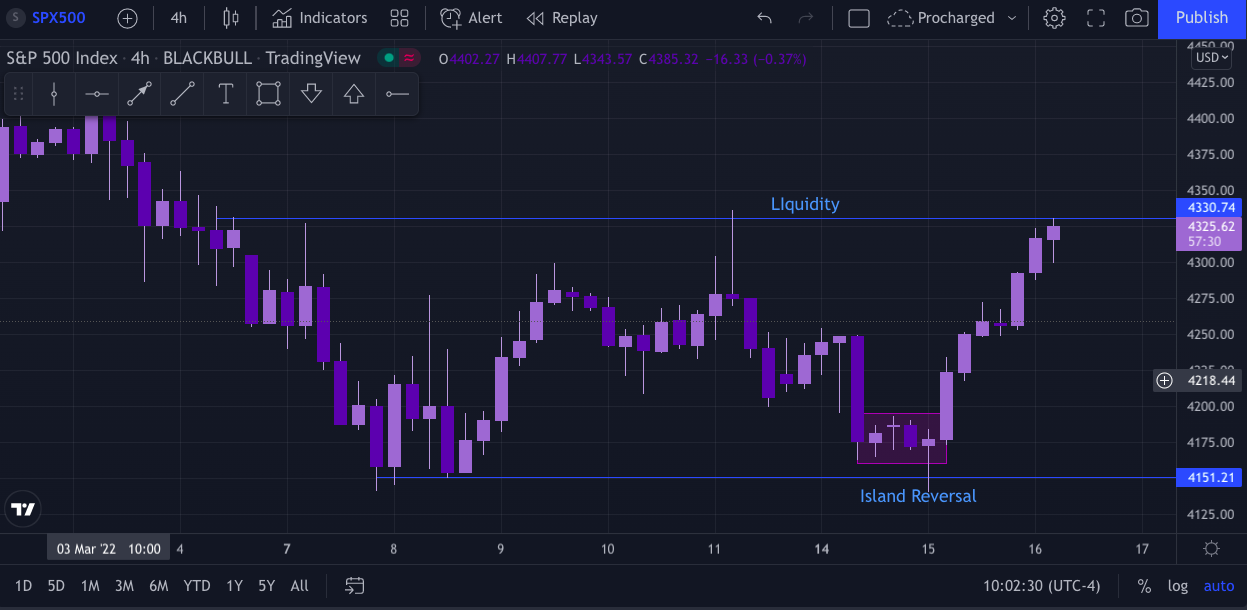Pick the rectangle shape drawing tool
Image resolution: width=1247 pixels, height=610 pixels.
tap(268, 94)
